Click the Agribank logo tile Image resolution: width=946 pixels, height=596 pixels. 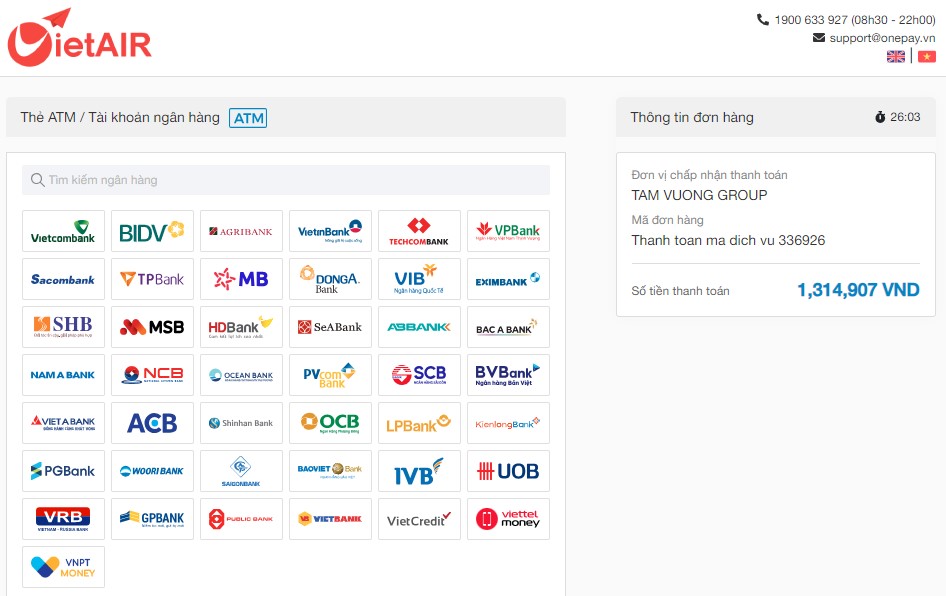pos(241,231)
